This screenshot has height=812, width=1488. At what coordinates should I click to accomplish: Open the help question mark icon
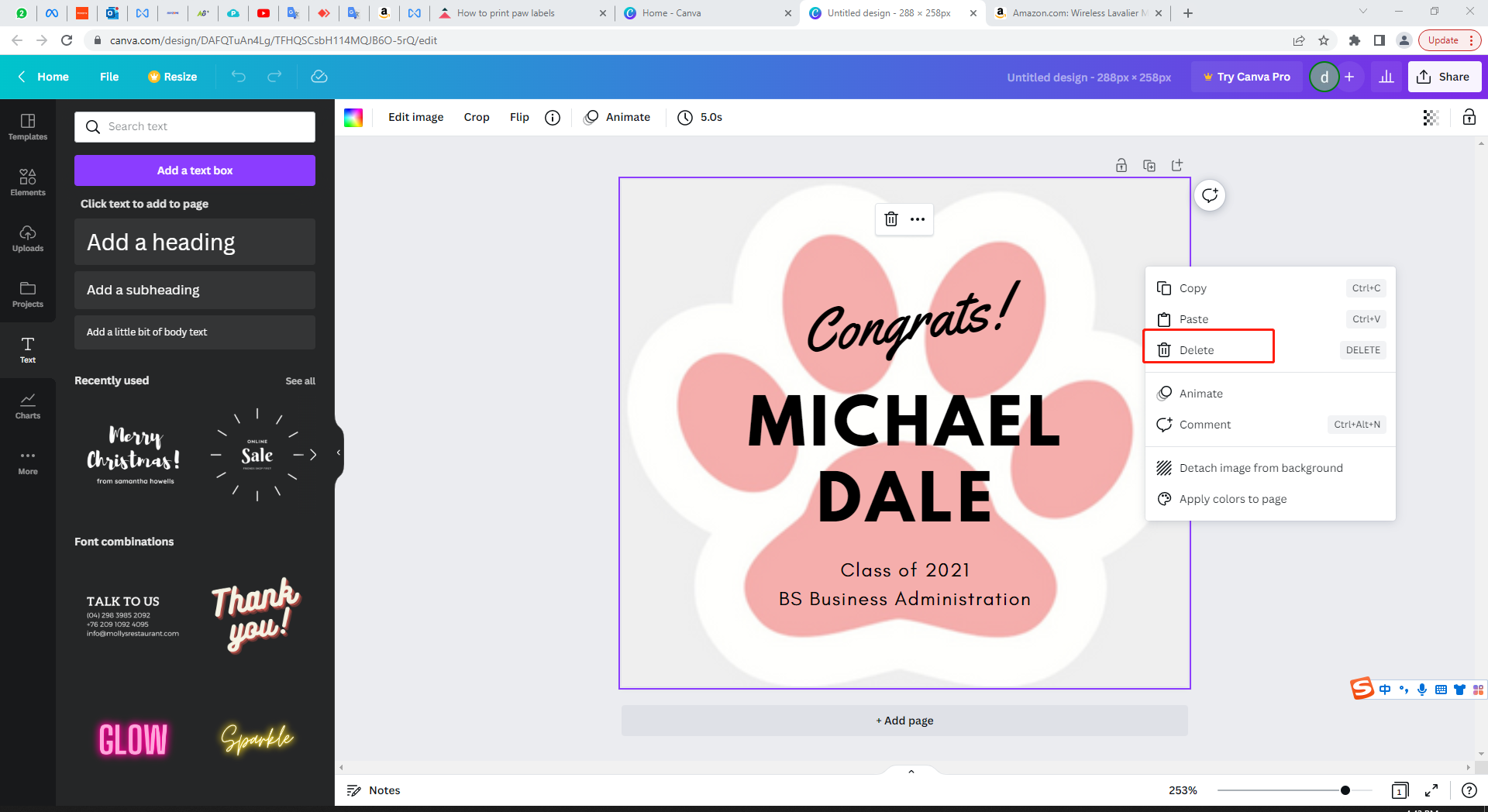pyautogui.click(x=1469, y=790)
